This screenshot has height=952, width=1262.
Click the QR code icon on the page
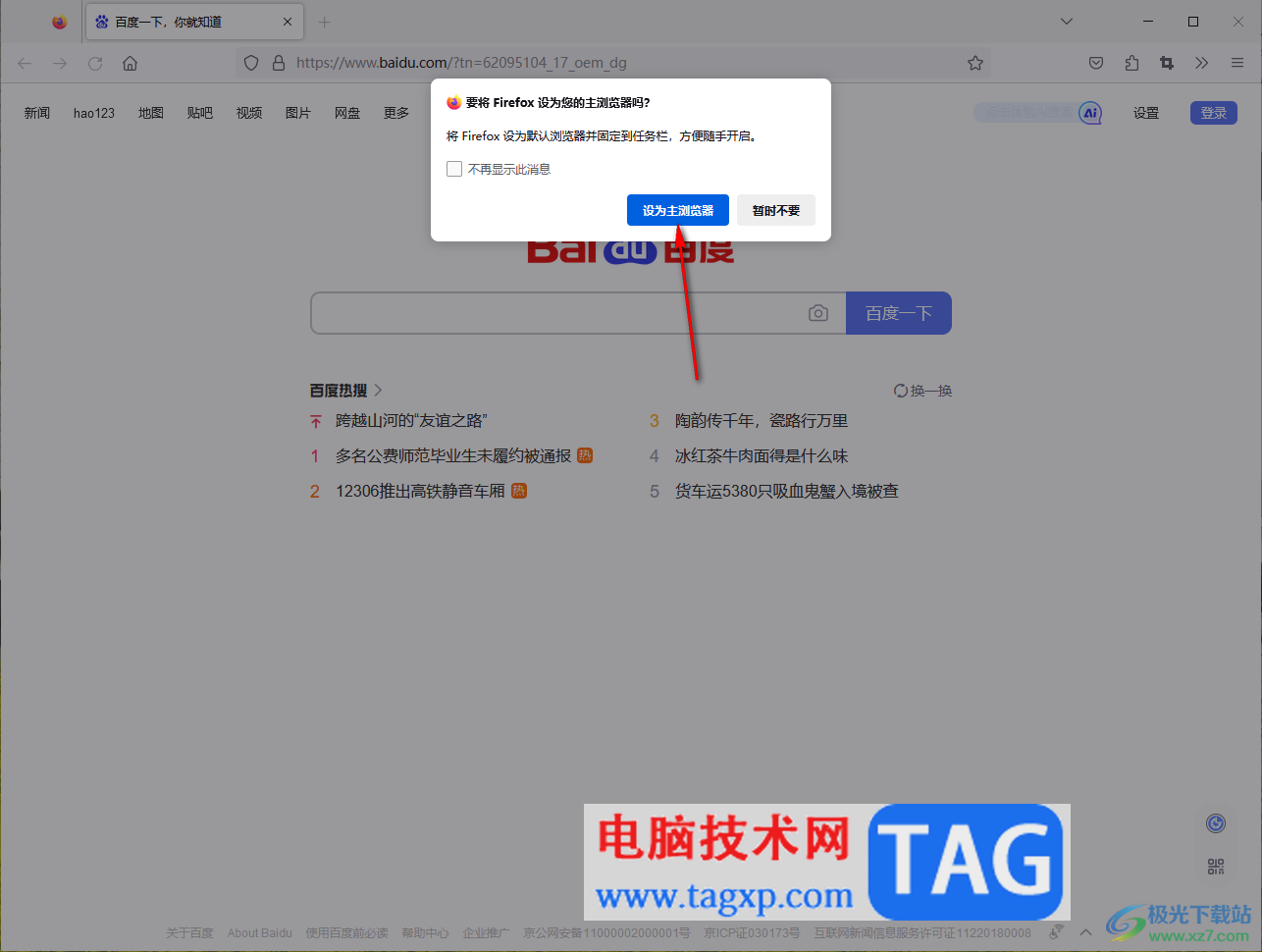tap(1215, 866)
